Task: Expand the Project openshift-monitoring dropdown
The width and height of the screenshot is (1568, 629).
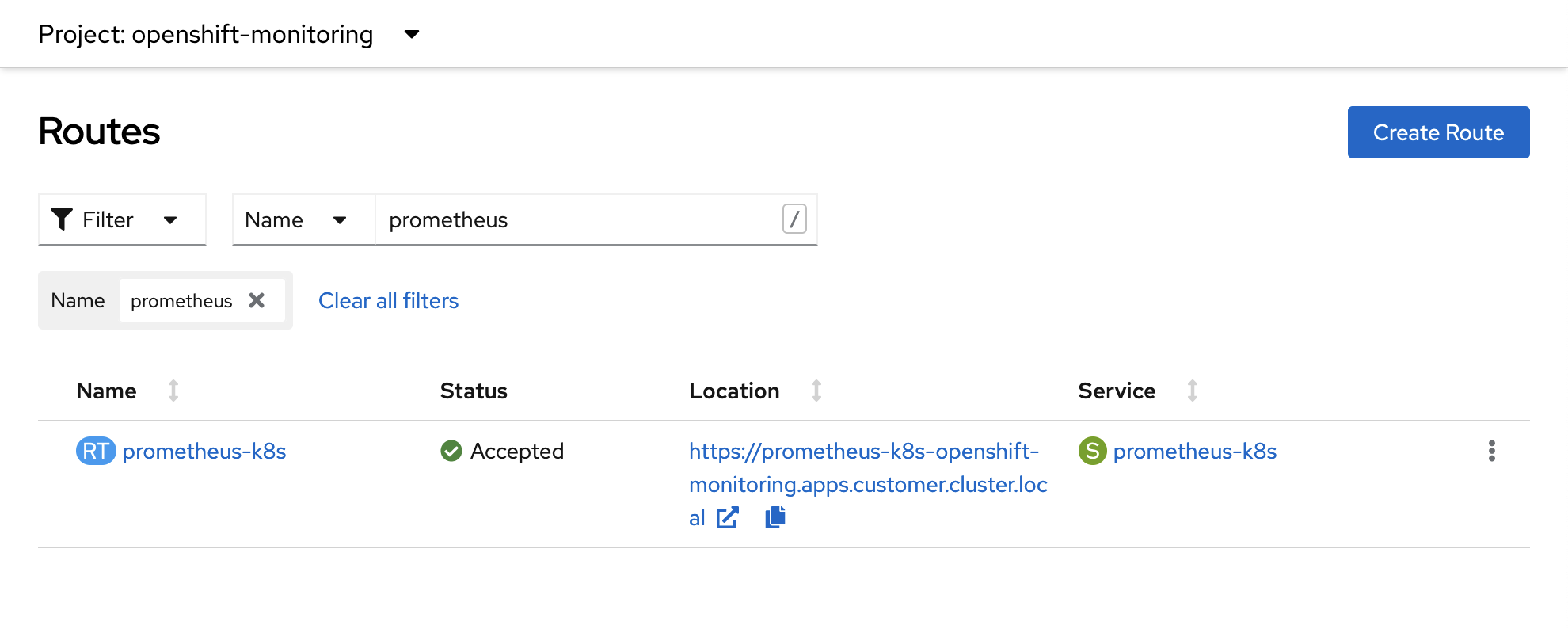Action: [411, 34]
